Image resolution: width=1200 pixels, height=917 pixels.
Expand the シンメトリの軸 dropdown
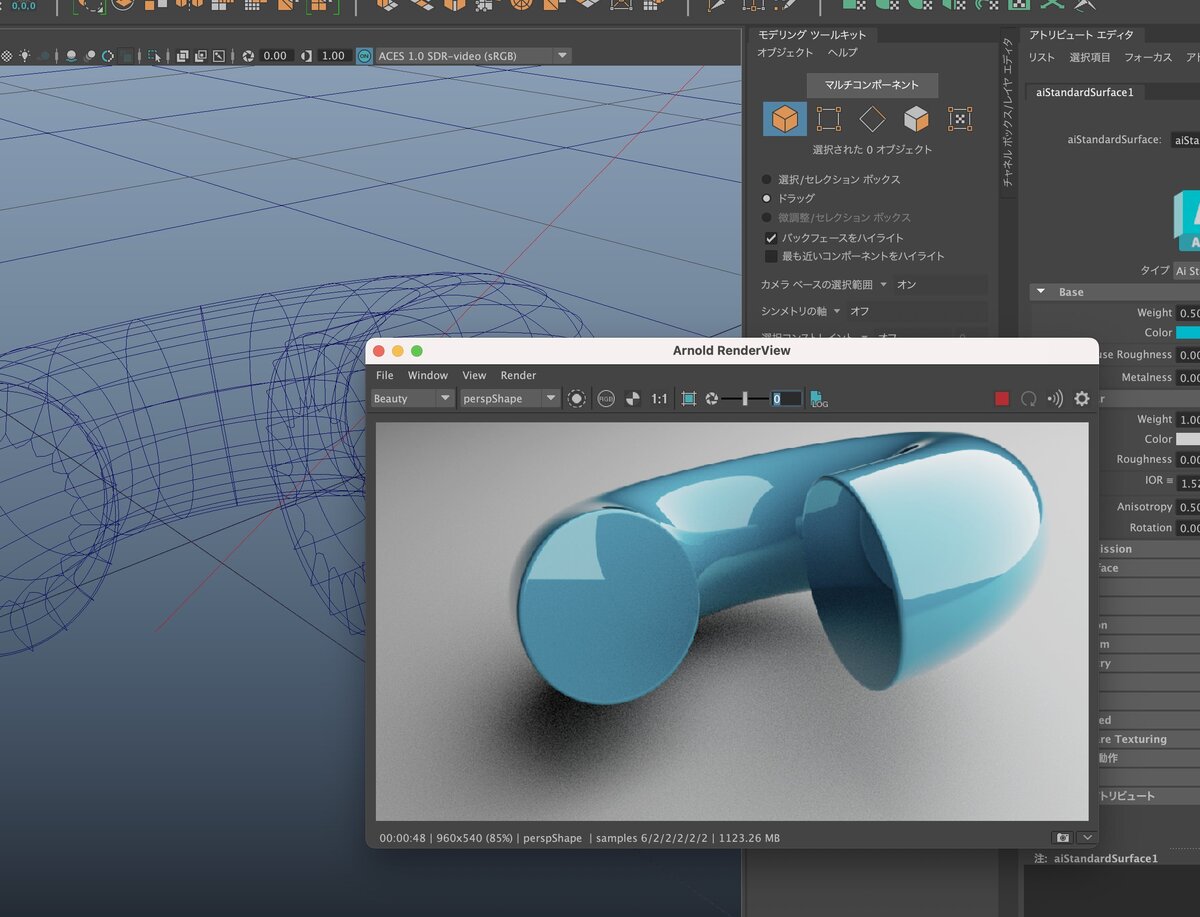[x=837, y=311]
